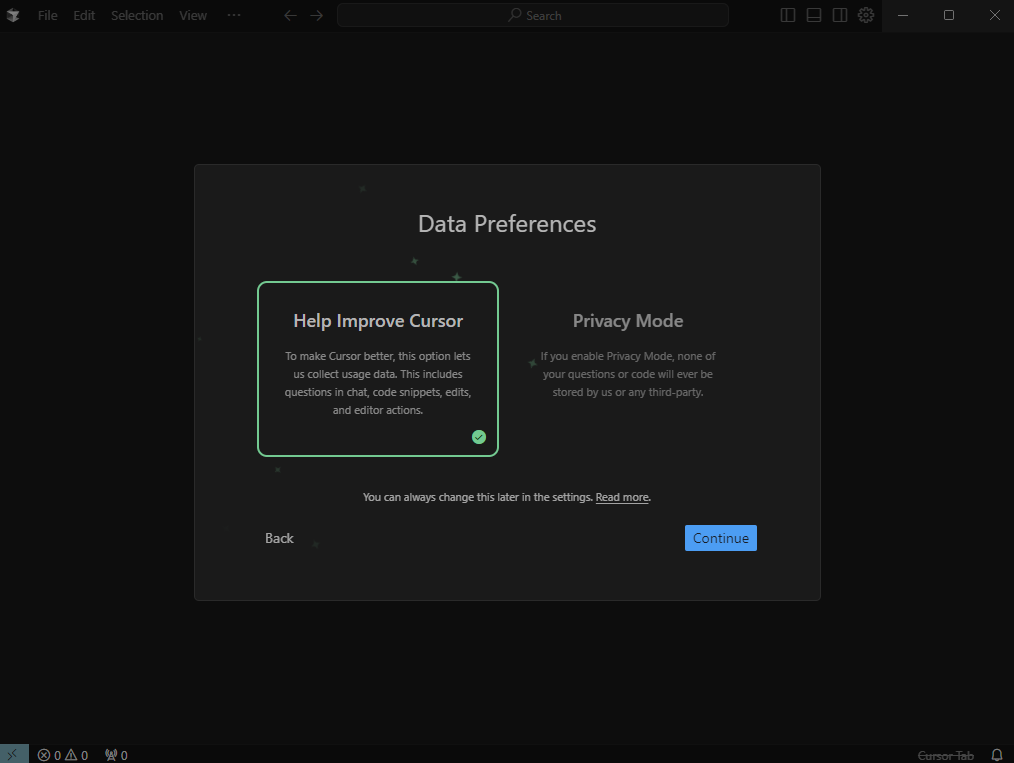Toggle Cursor Tab in status bar
1014x763 pixels.
(x=945, y=755)
